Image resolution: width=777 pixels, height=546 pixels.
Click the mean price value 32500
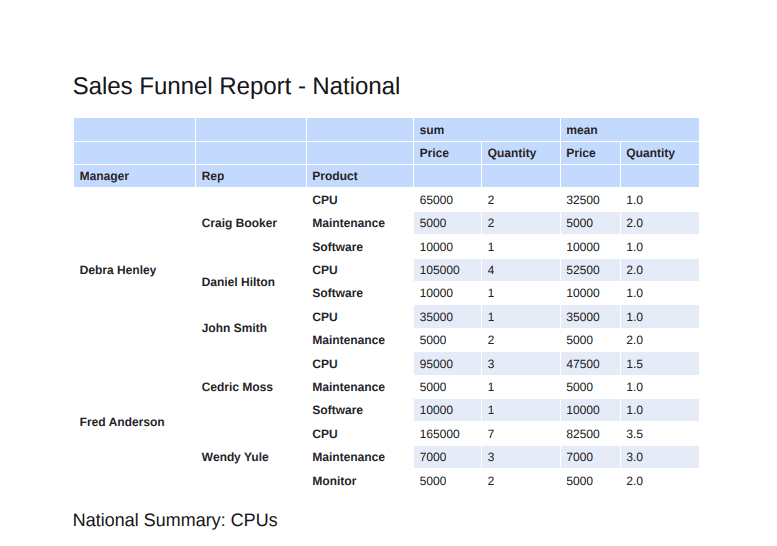(583, 200)
